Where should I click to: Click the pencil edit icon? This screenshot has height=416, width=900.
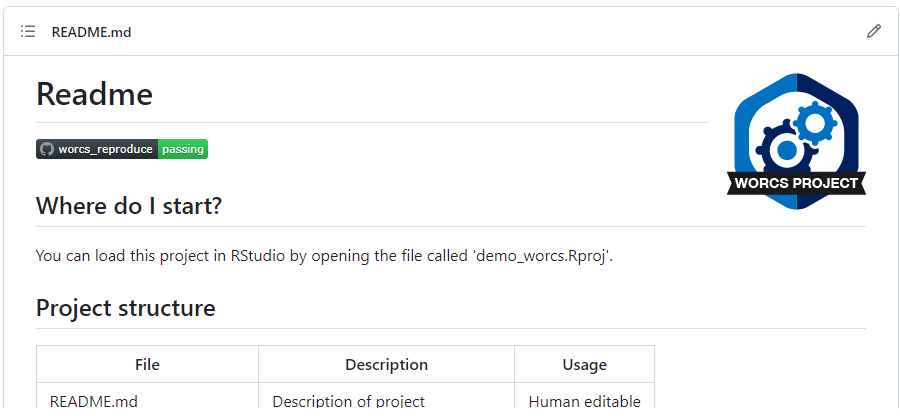[873, 32]
